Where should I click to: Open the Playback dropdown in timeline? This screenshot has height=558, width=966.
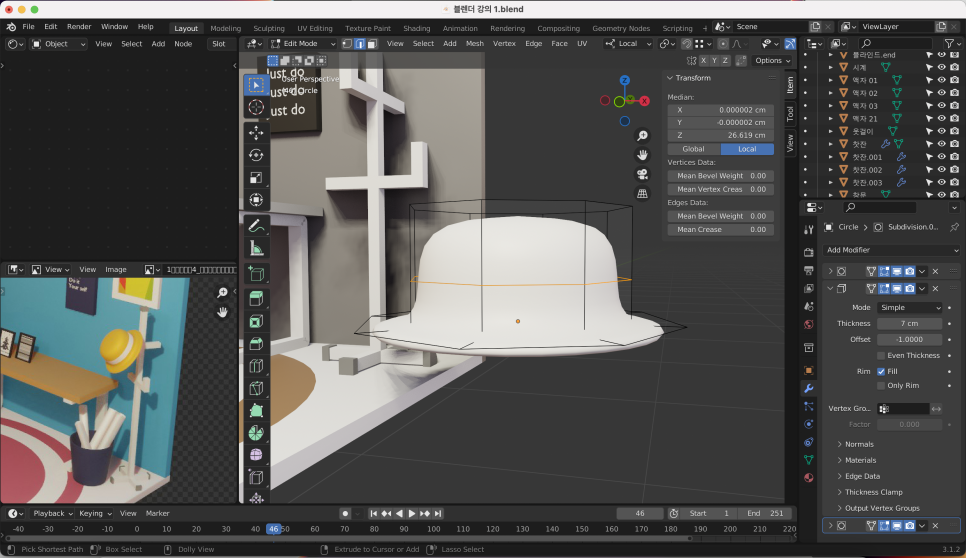tap(53, 513)
